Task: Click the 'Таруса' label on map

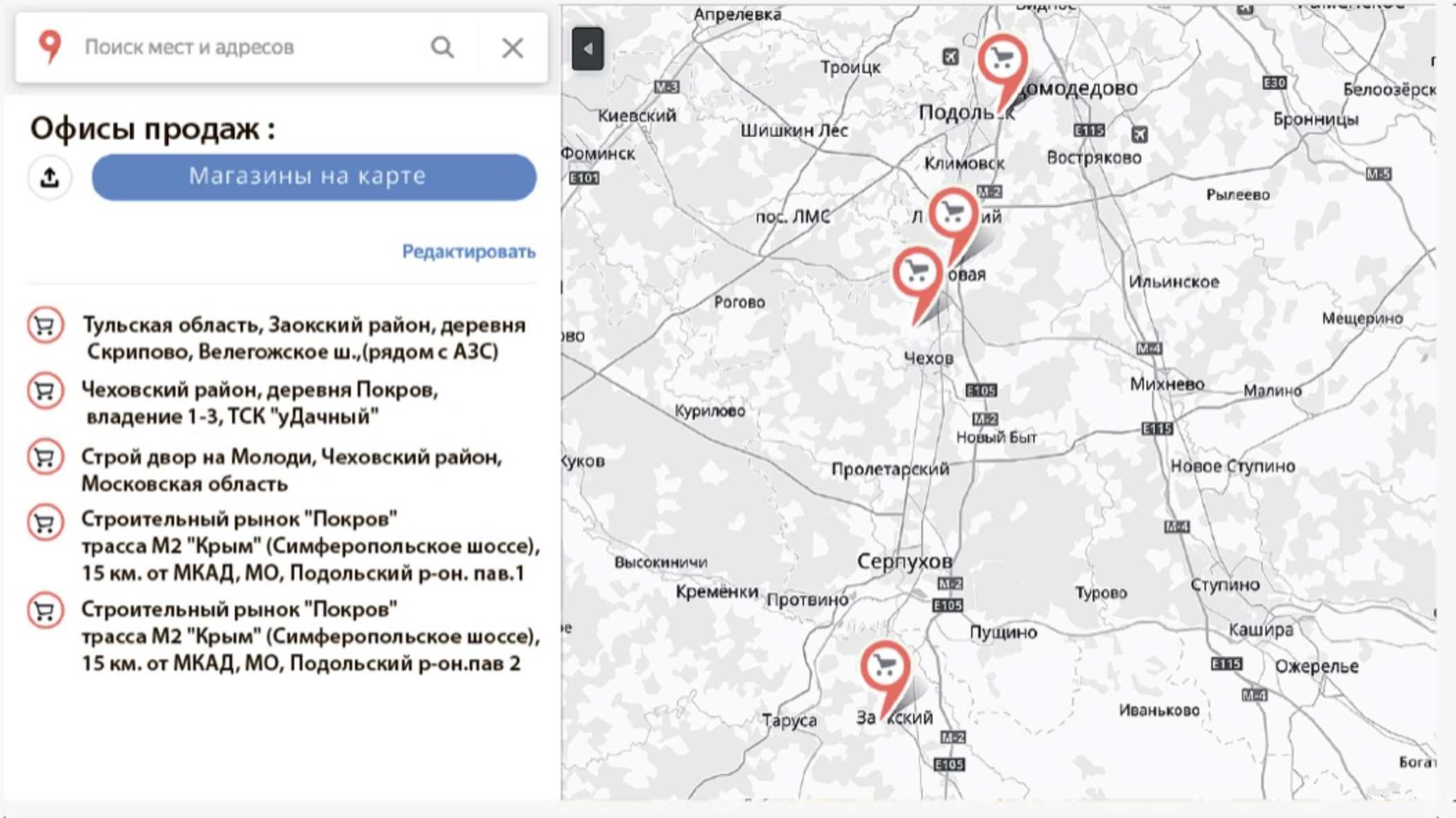Action: coord(789,721)
